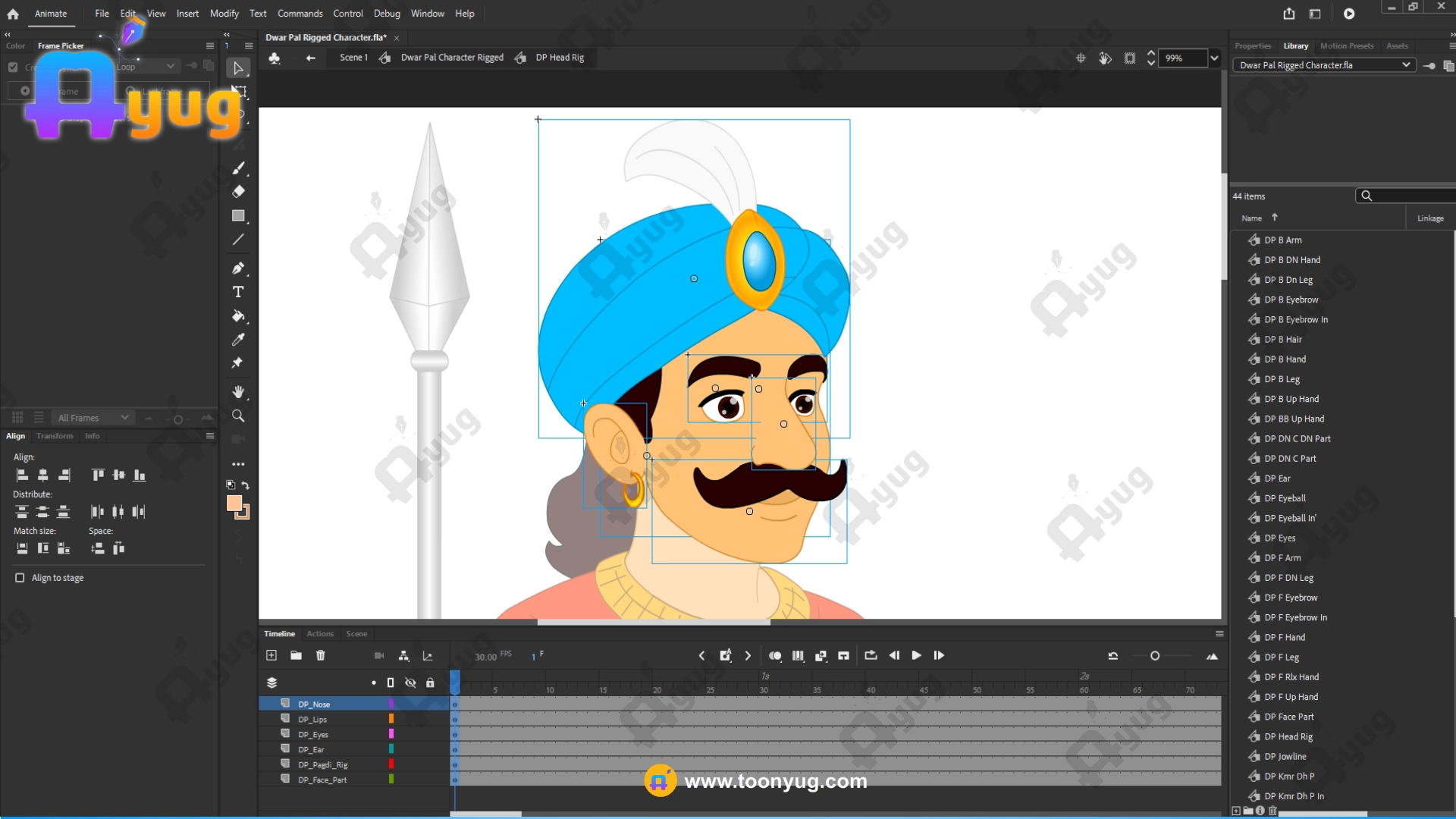Go back to Scene 1 breadcrumb

click(x=353, y=58)
